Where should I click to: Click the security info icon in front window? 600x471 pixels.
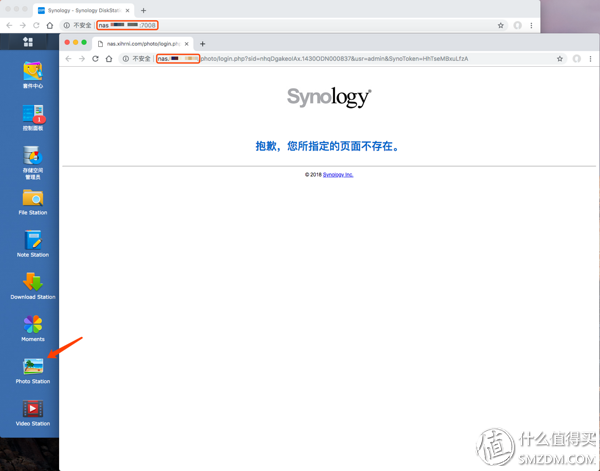[x=126, y=59]
